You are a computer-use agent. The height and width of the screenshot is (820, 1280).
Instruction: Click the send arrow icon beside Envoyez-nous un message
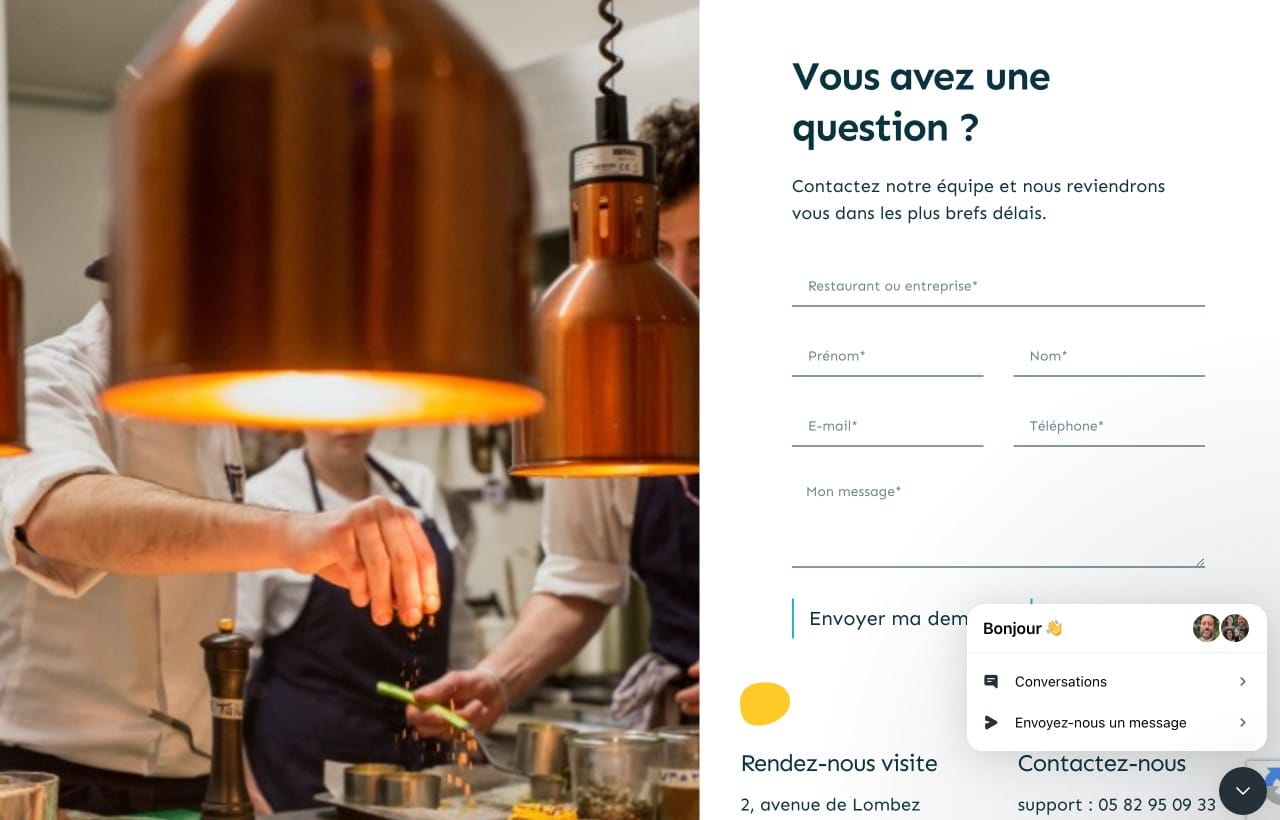(991, 722)
